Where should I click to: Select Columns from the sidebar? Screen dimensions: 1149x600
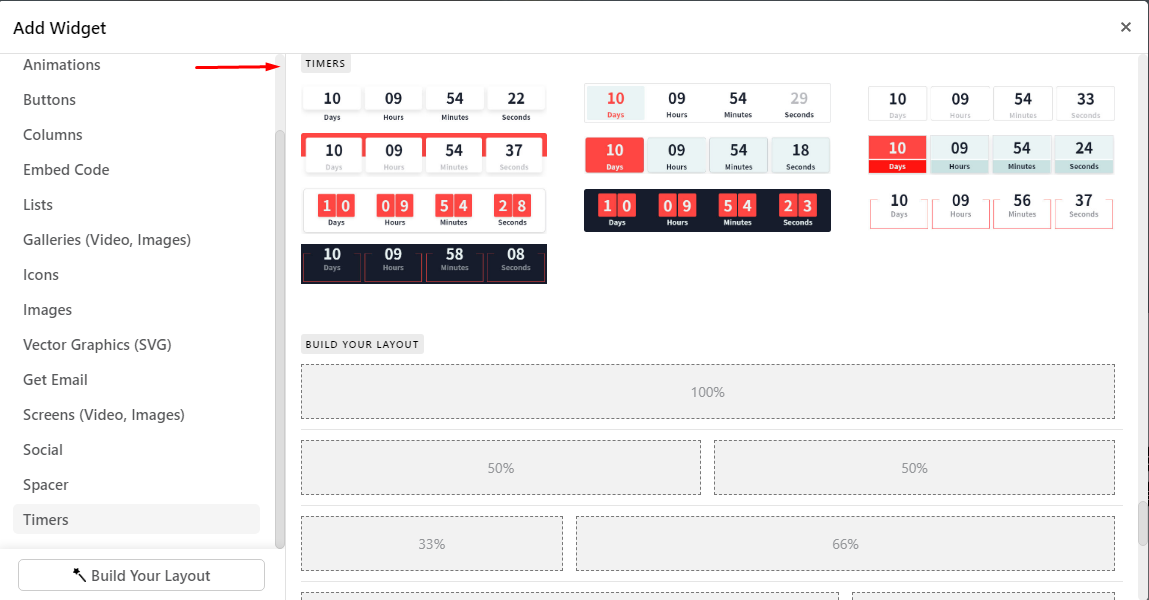(x=52, y=134)
